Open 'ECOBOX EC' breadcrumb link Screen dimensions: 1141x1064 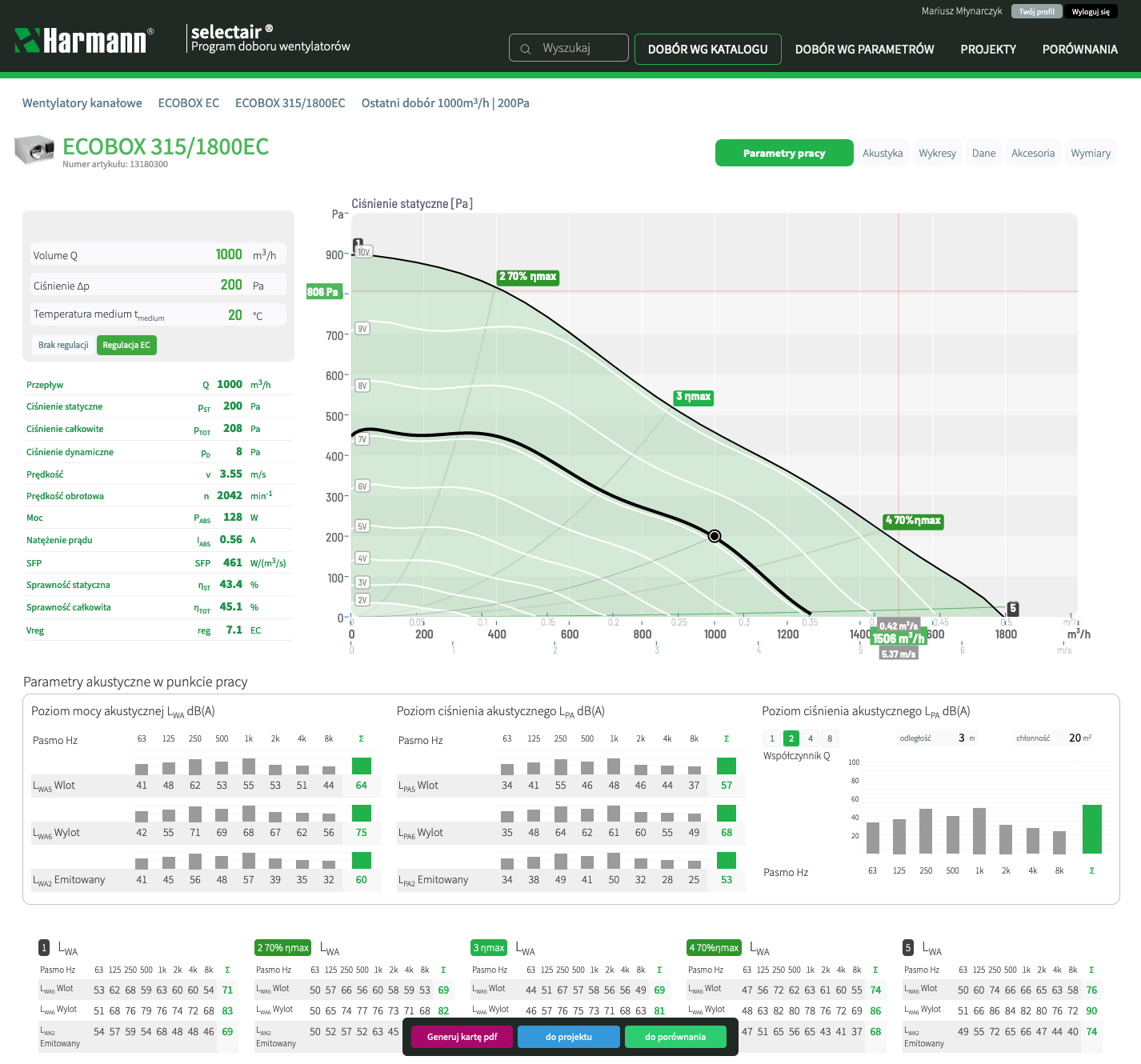coord(189,103)
